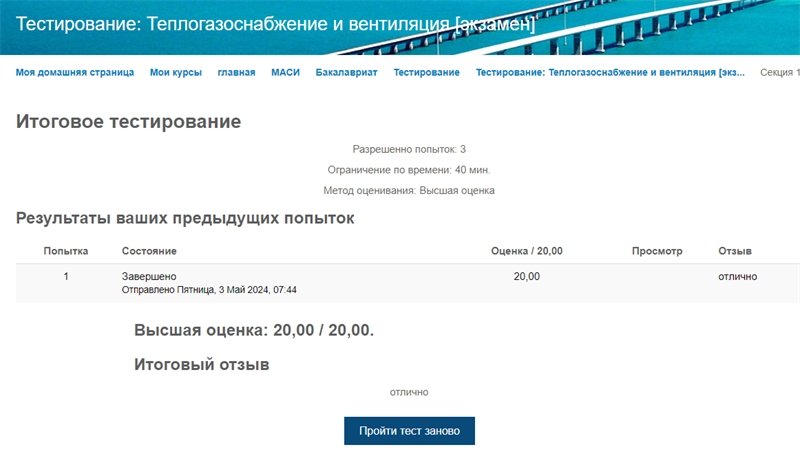Click the "Высшая оценка: 20,00 / 20,00." text
The width and height of the screenshot is (800, 456).
point(254,331)
